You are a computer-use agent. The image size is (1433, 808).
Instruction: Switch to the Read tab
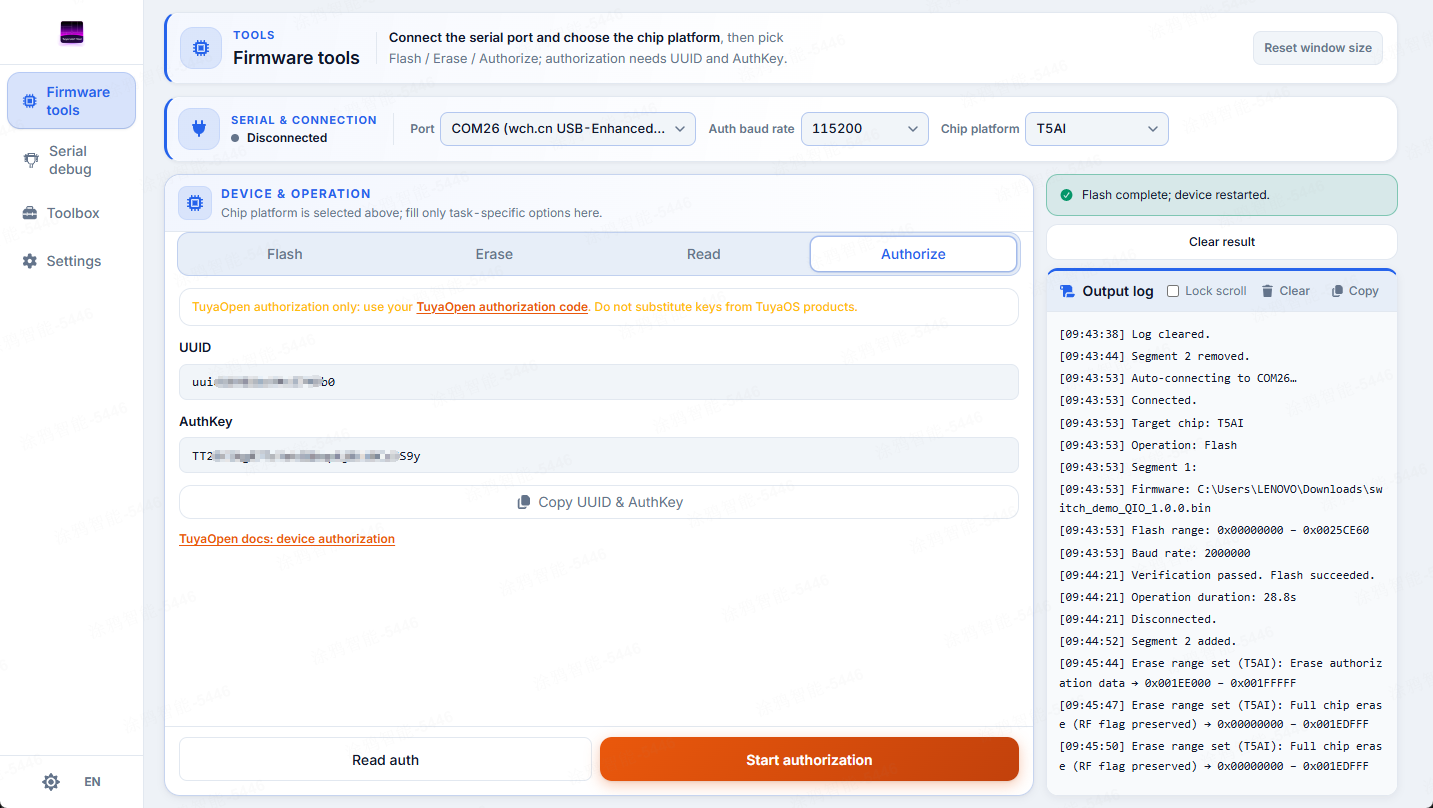(704, 254)
